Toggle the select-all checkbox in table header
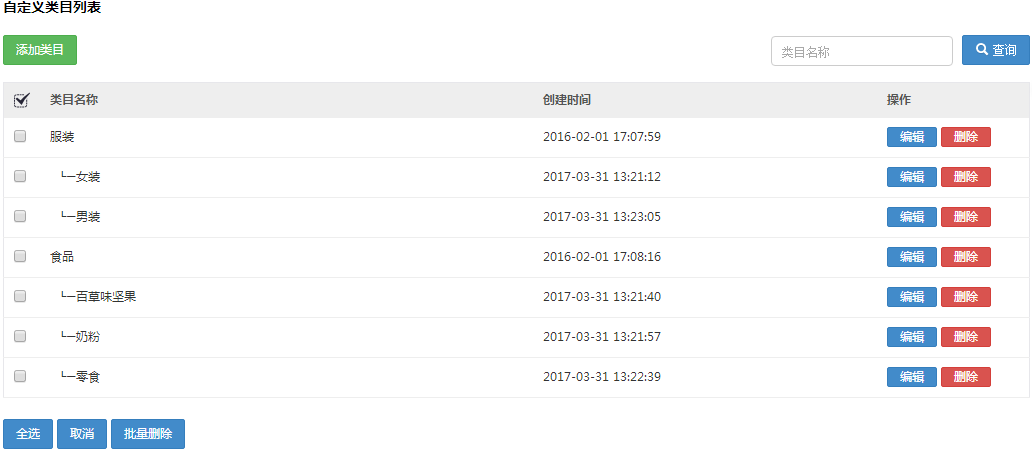1032x452 pixels. click(21, 100)
